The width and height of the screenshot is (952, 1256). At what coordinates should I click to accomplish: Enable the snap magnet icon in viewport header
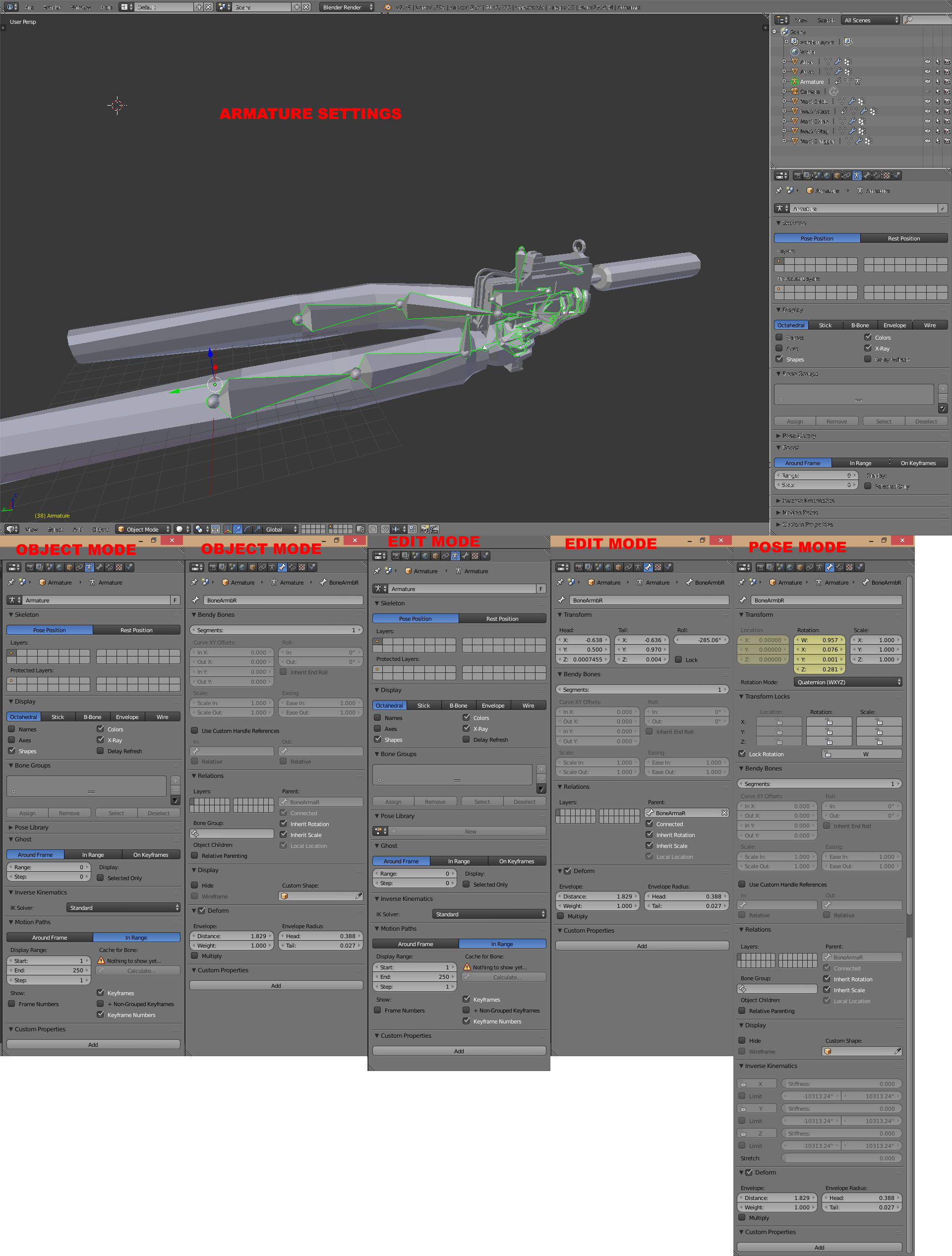click(385, 529)
